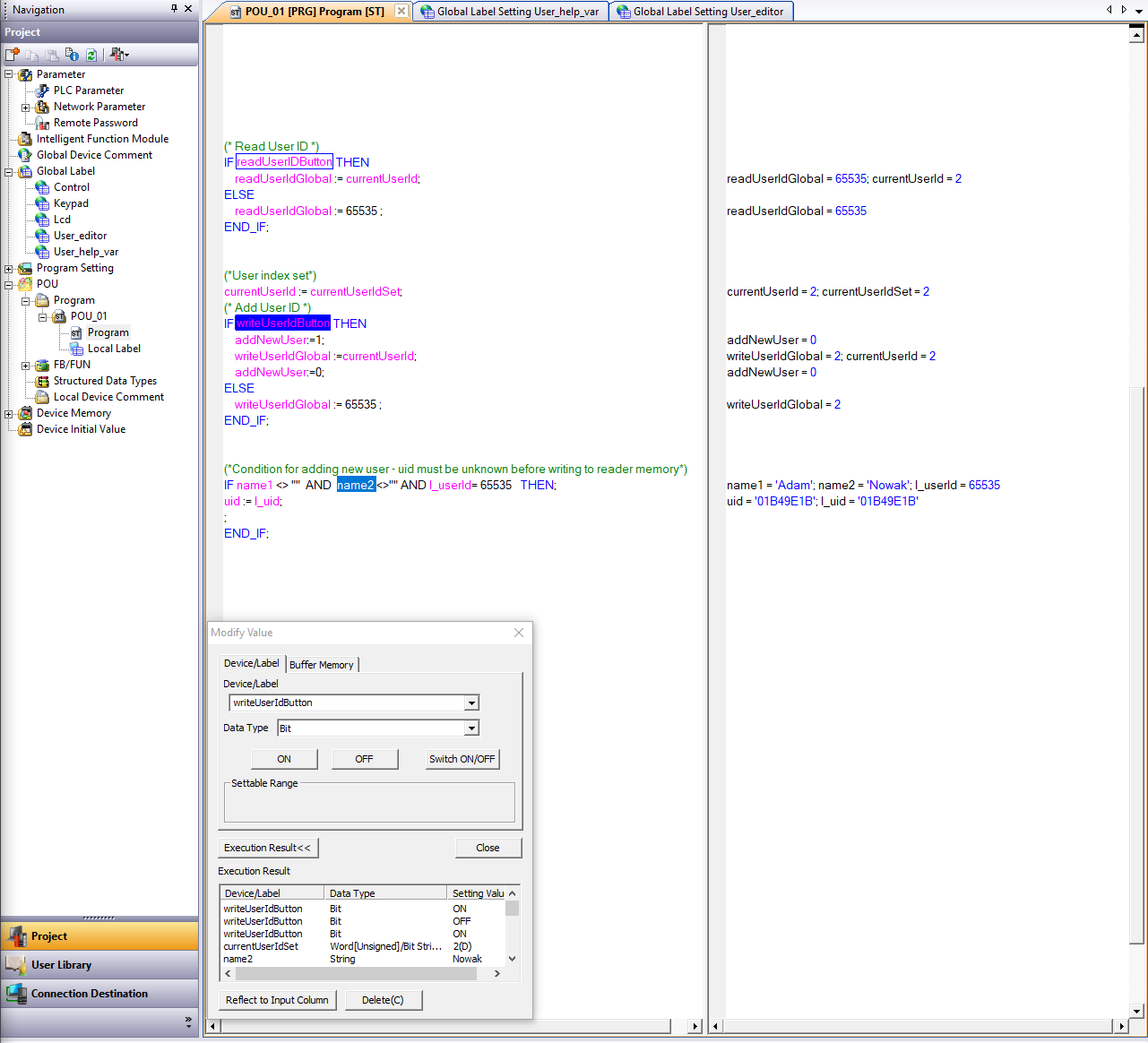Click the Paste icon in Project toolbar

pos(52,55)
